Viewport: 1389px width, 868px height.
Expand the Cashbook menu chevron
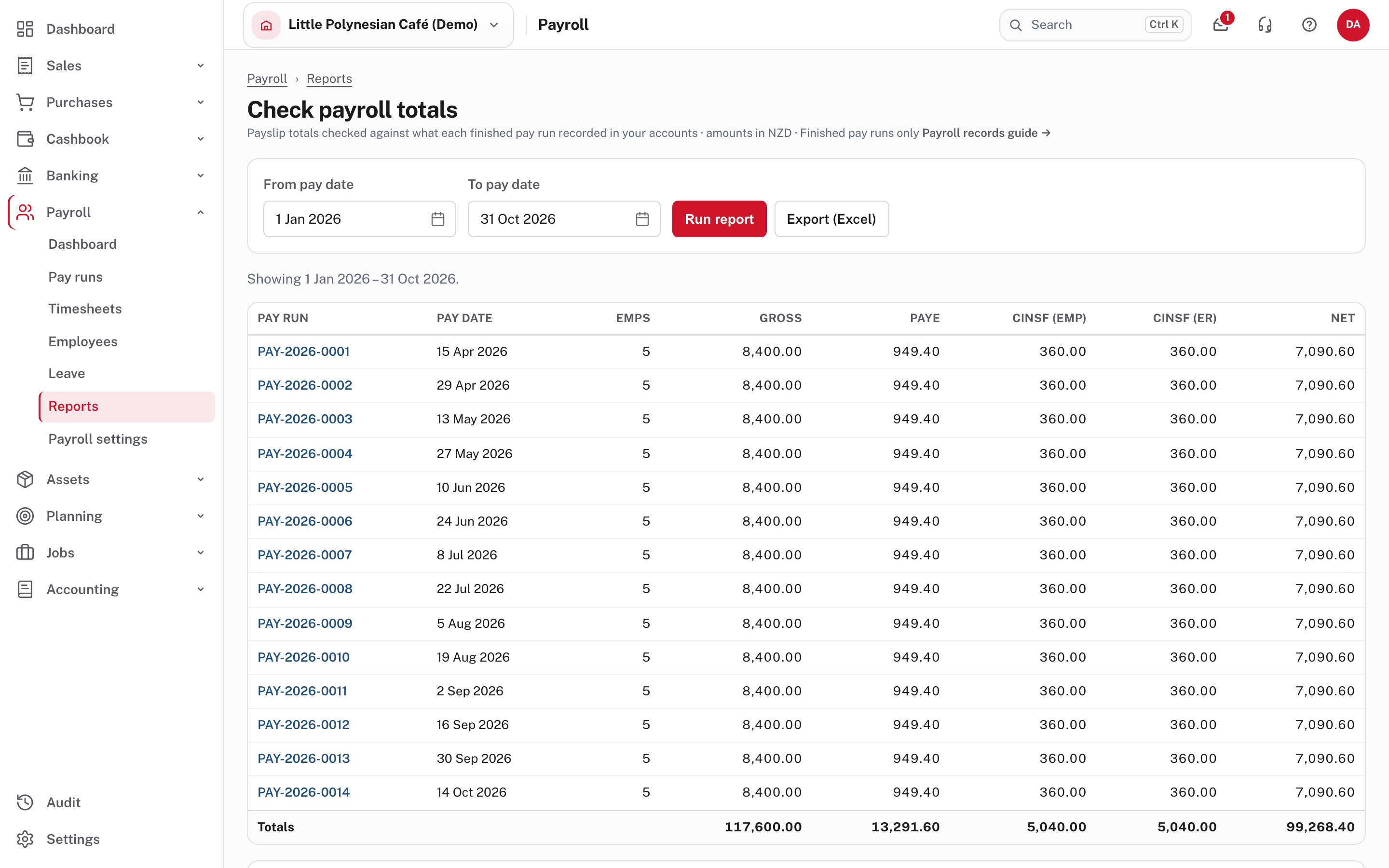pyautogui.click(x=201, y=139)
